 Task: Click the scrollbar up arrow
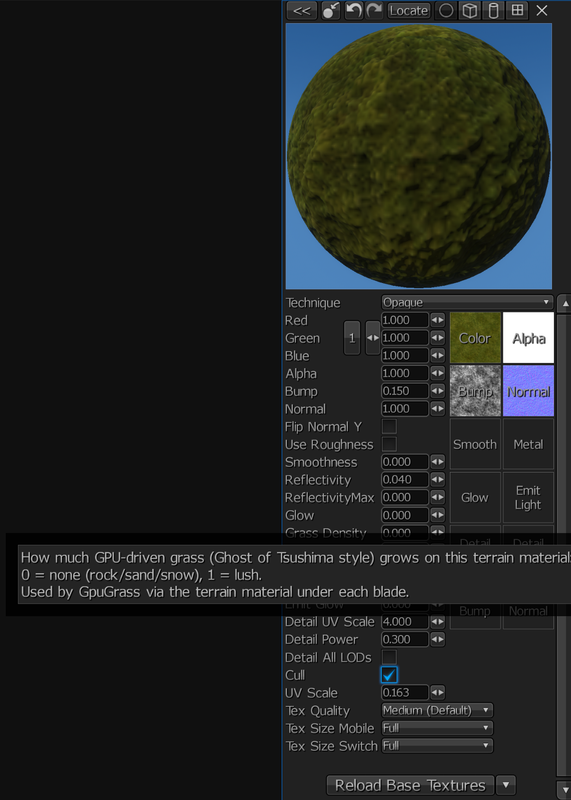click(x=564, y=304)
